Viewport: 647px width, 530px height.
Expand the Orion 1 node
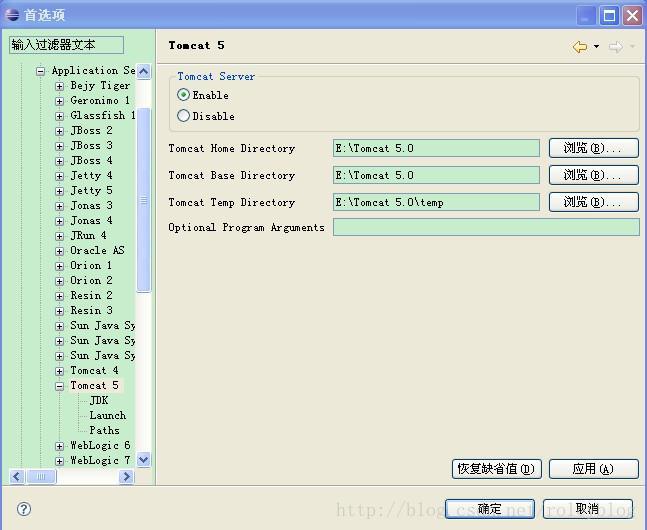tap(59, 266)
